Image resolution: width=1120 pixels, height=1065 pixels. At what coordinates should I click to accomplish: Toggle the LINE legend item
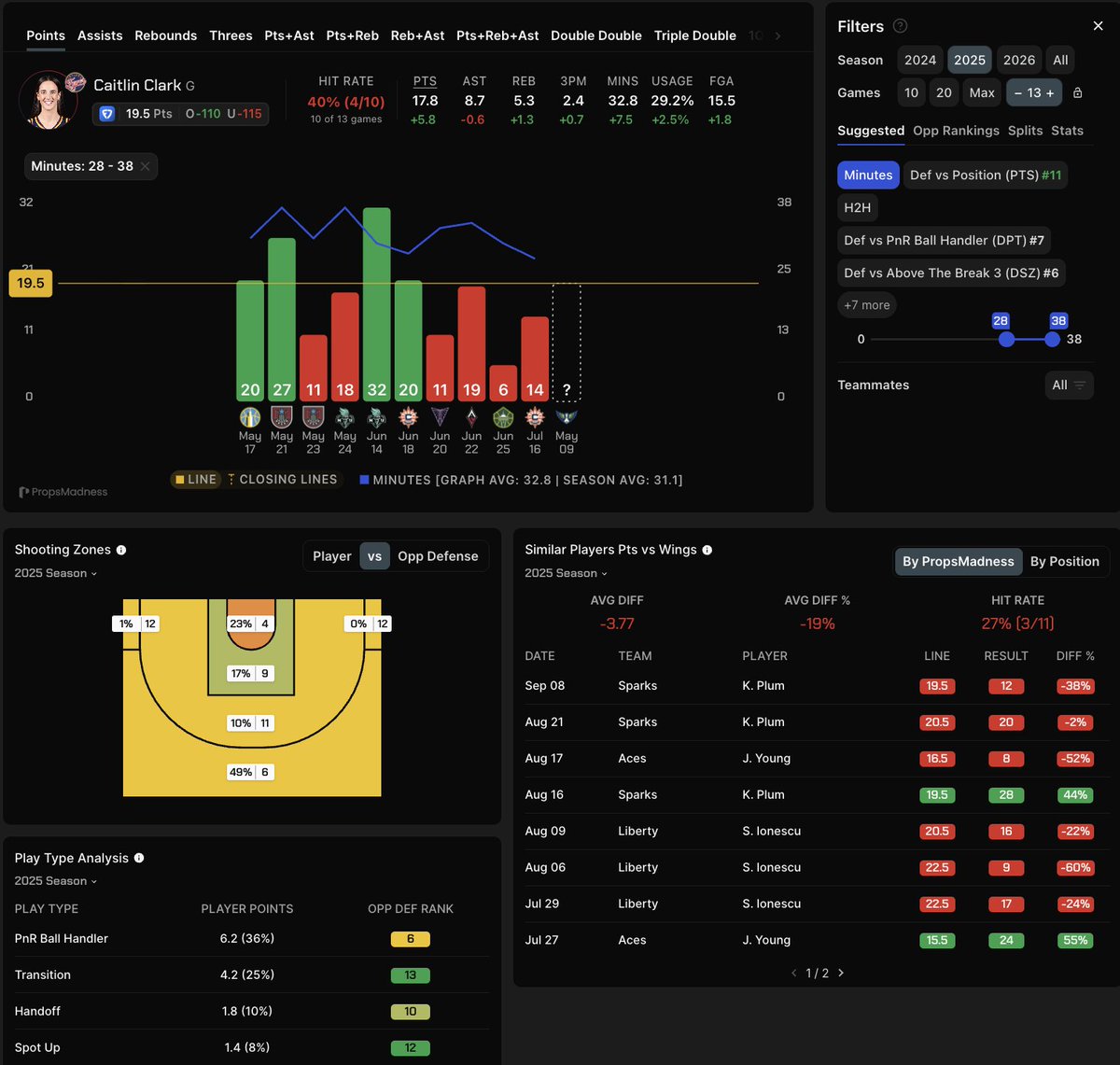coord(195,480)
